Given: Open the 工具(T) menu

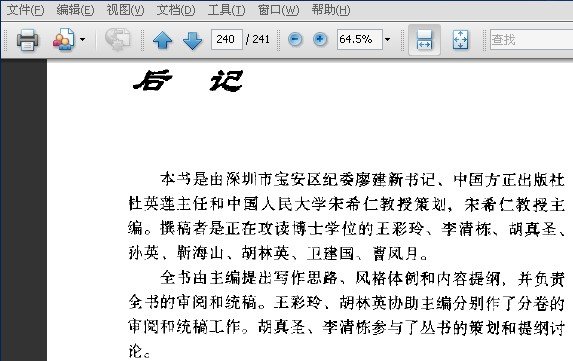Looking at the screenshot, I should 226,10.
